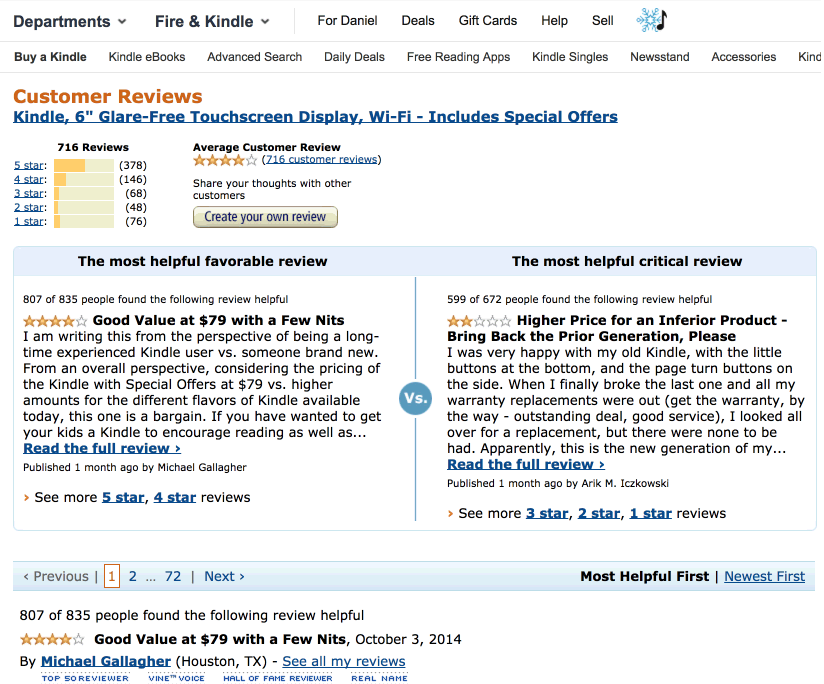
Task: Click the 5 star histogram bar
Action: 83,165
